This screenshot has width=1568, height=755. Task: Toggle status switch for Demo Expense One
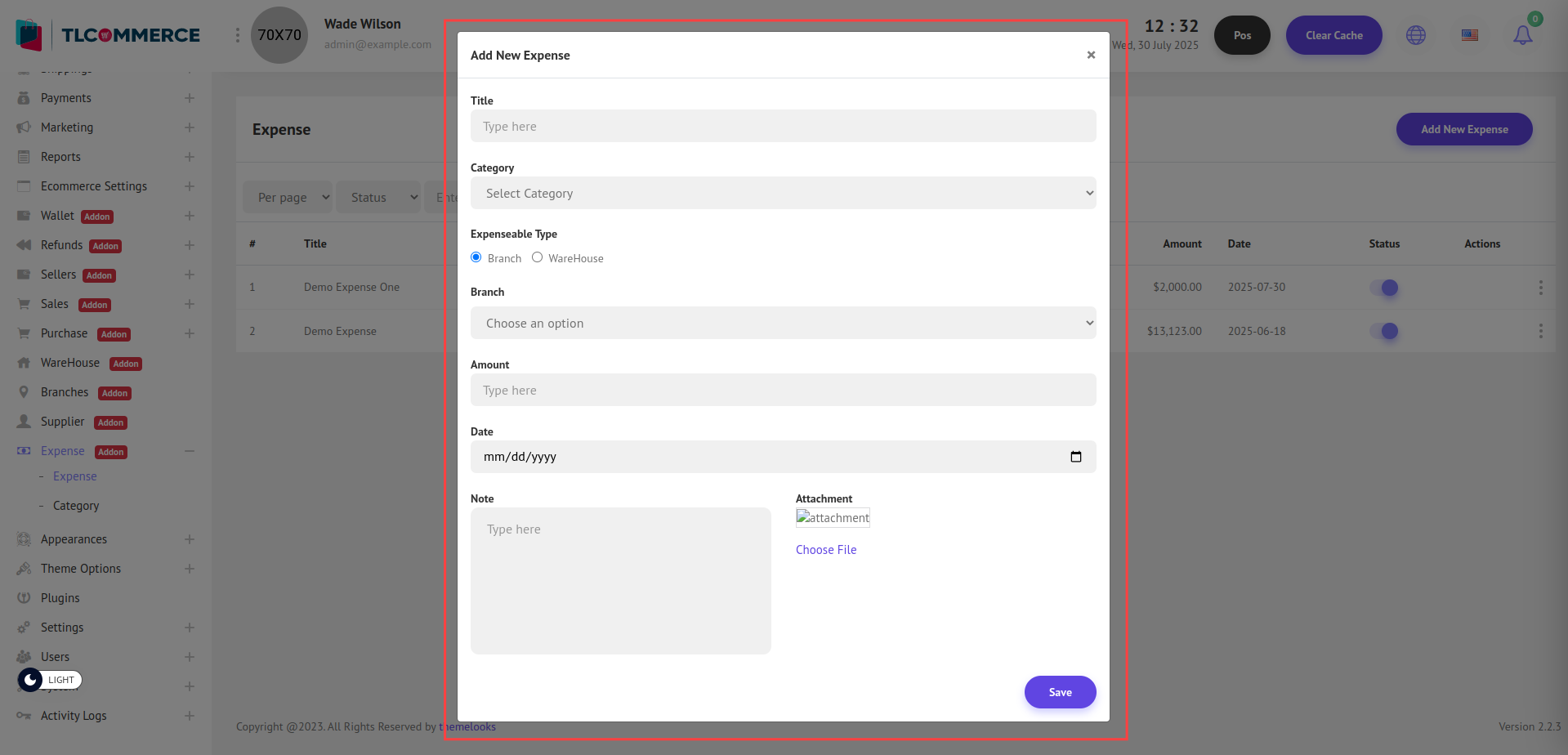pyautogui.click(x=1384, y=288)
